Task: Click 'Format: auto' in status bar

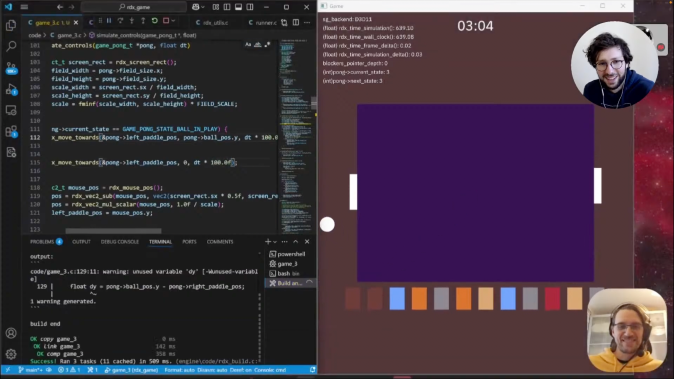Action: click(x=179, y=370)
